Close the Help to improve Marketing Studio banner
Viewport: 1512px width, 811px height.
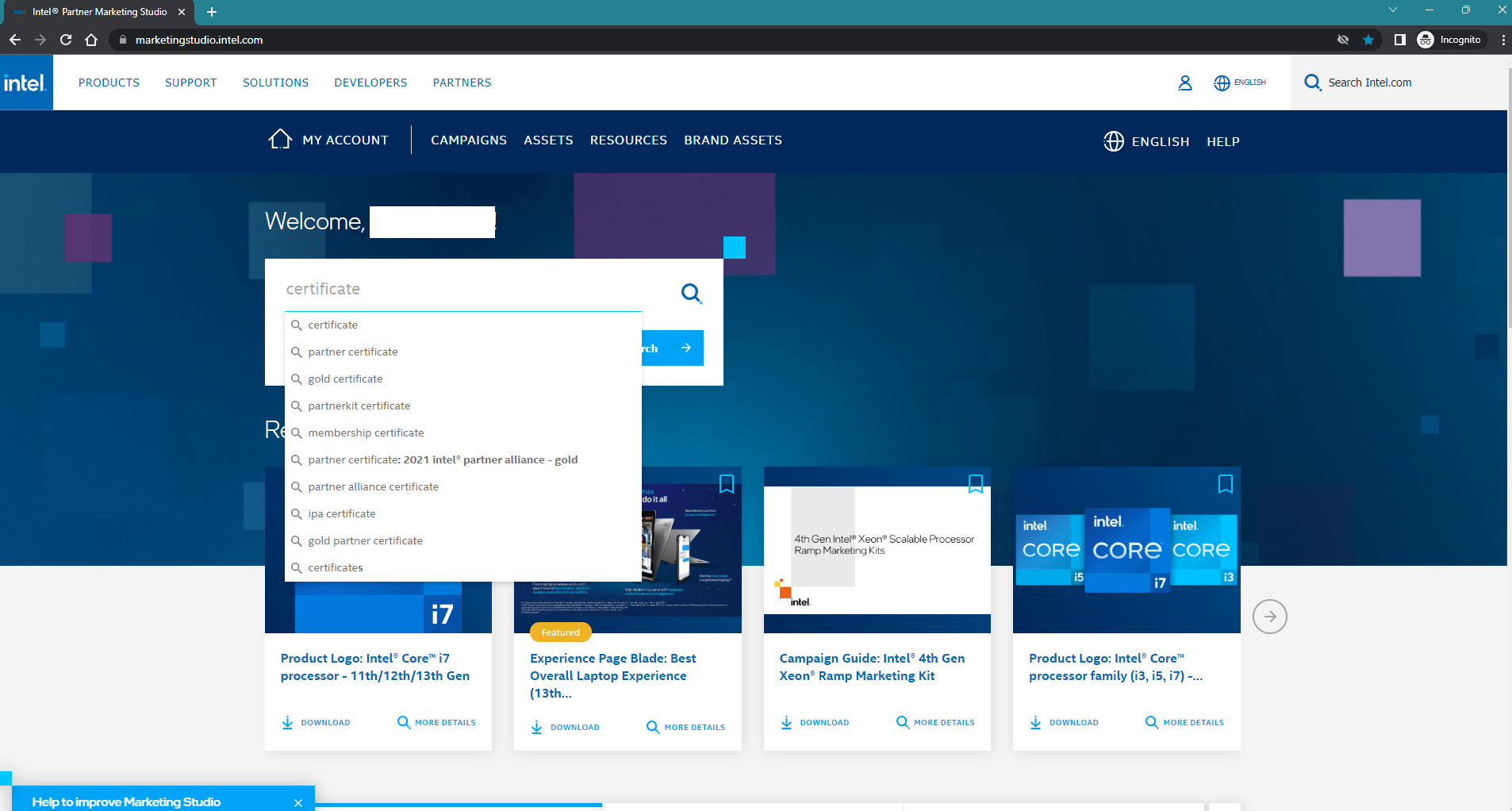pyautogui.click(x=298, y=802)
